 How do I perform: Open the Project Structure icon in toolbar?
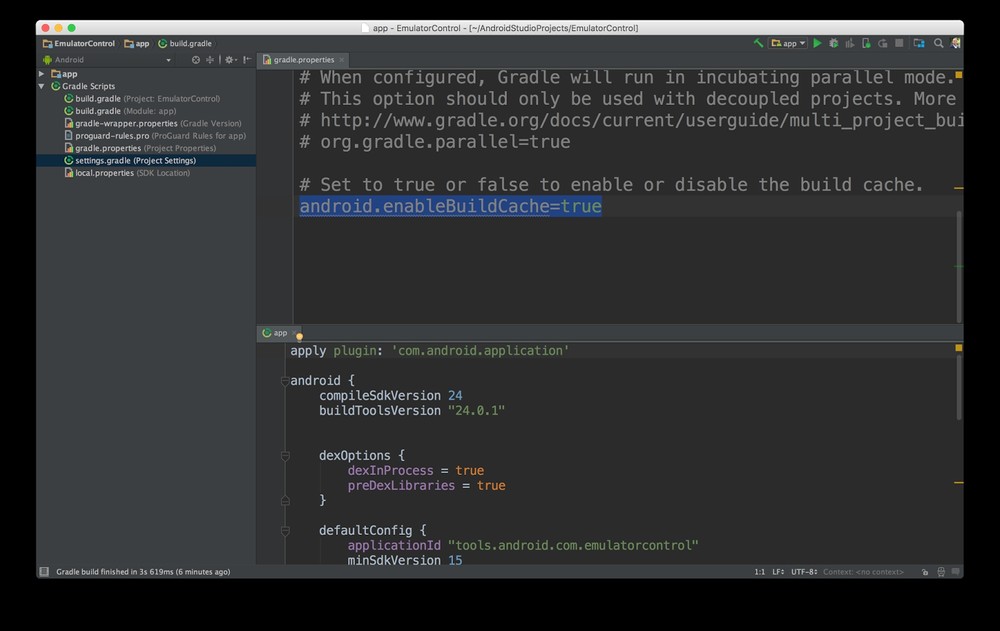click(917, 44)
